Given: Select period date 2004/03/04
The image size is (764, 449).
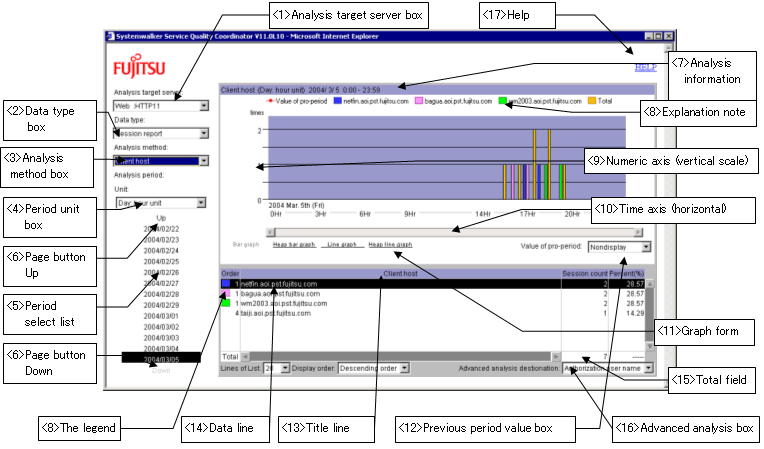Looking at the screenshot, I should (x=161, y=349).
